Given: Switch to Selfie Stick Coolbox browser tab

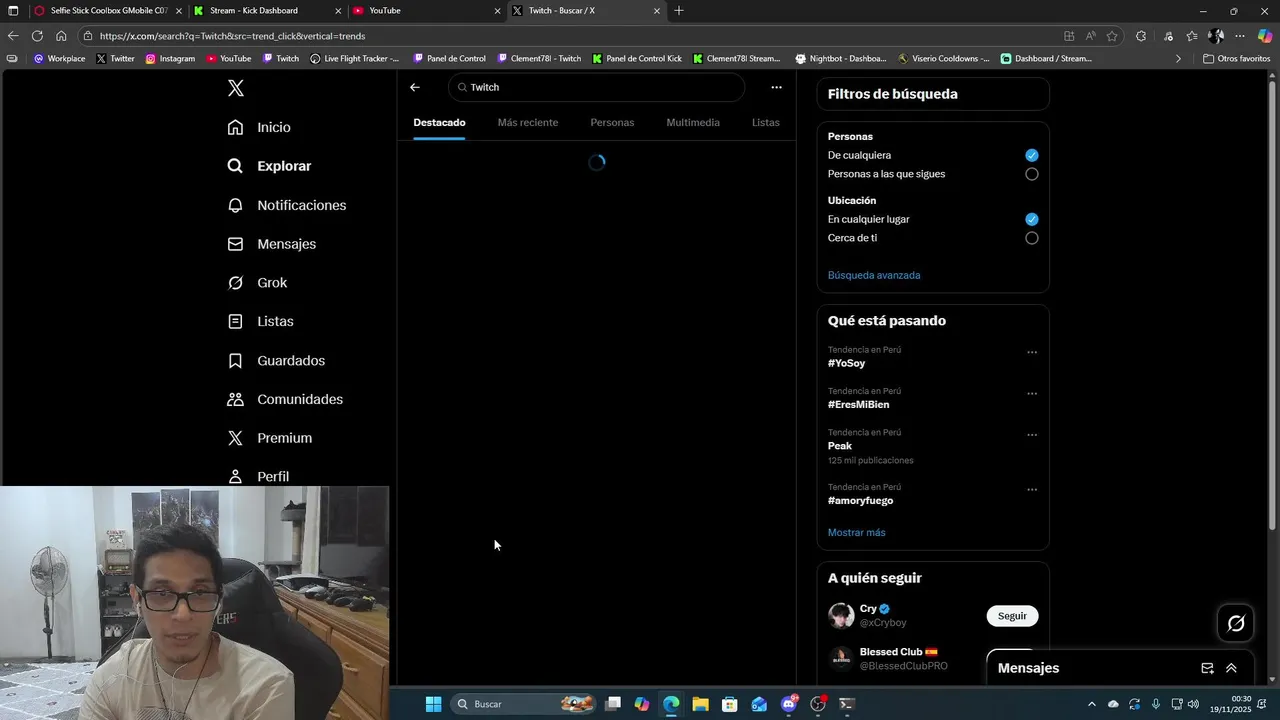Looking at the screenshot, I should [109, 11].
